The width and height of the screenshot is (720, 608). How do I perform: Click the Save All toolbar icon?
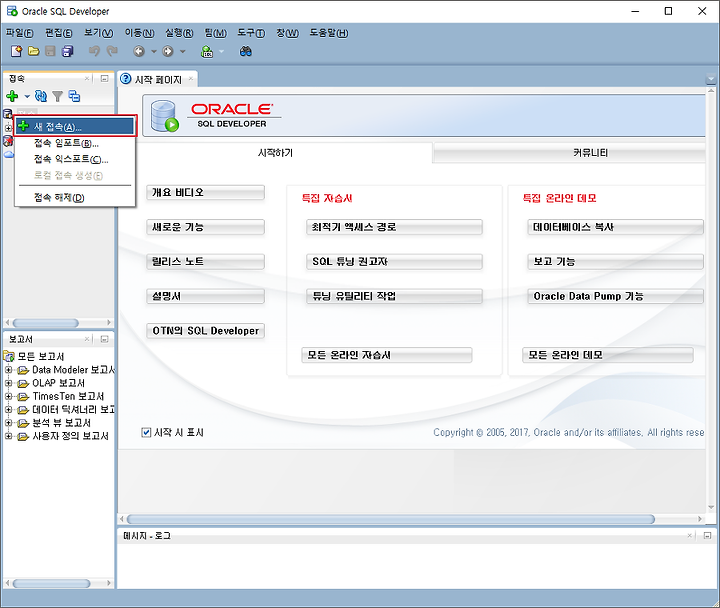(x=68, y=51)
